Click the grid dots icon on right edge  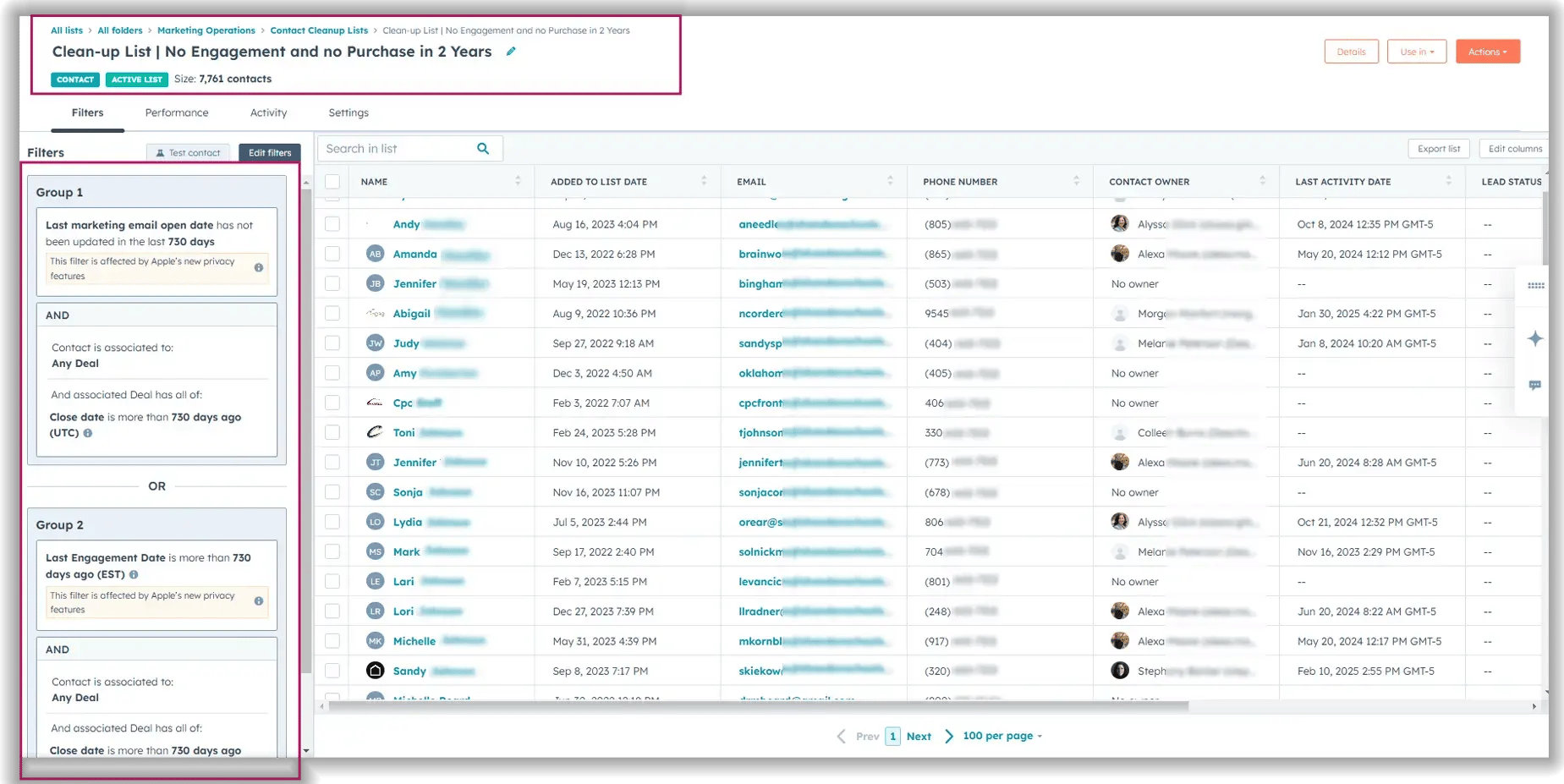click(1535, 286)
